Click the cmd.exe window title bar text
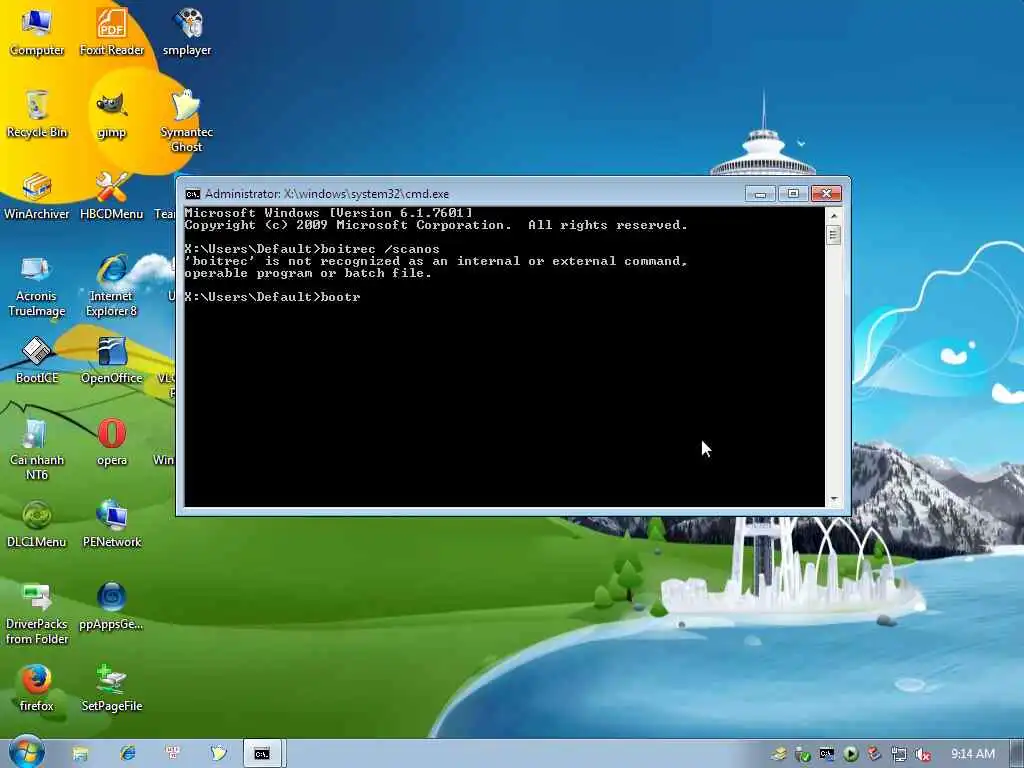Image resolution: width=1024 pixels, height=768 pixels. 327,194
